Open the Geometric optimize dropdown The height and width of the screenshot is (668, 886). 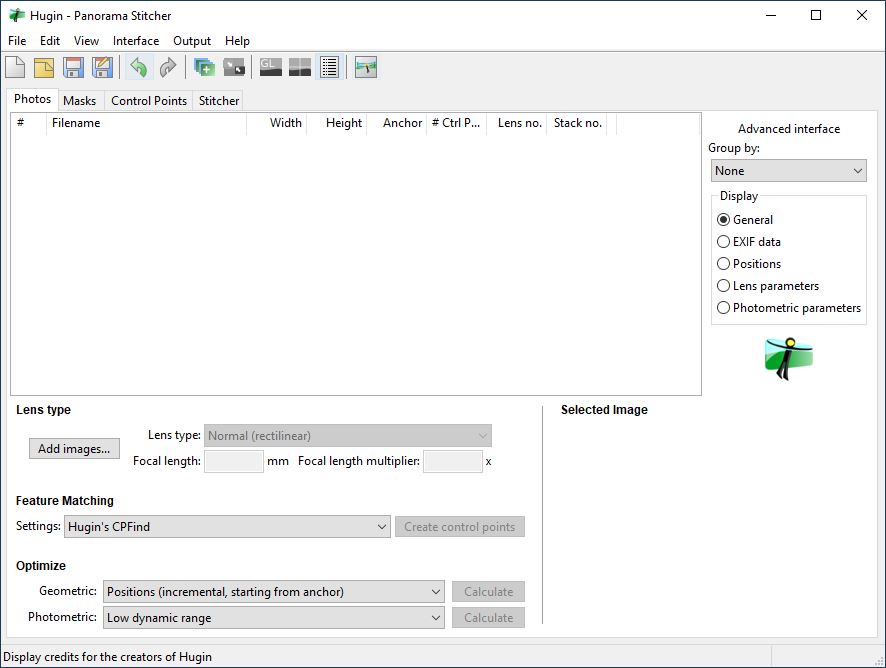point(273,592)
